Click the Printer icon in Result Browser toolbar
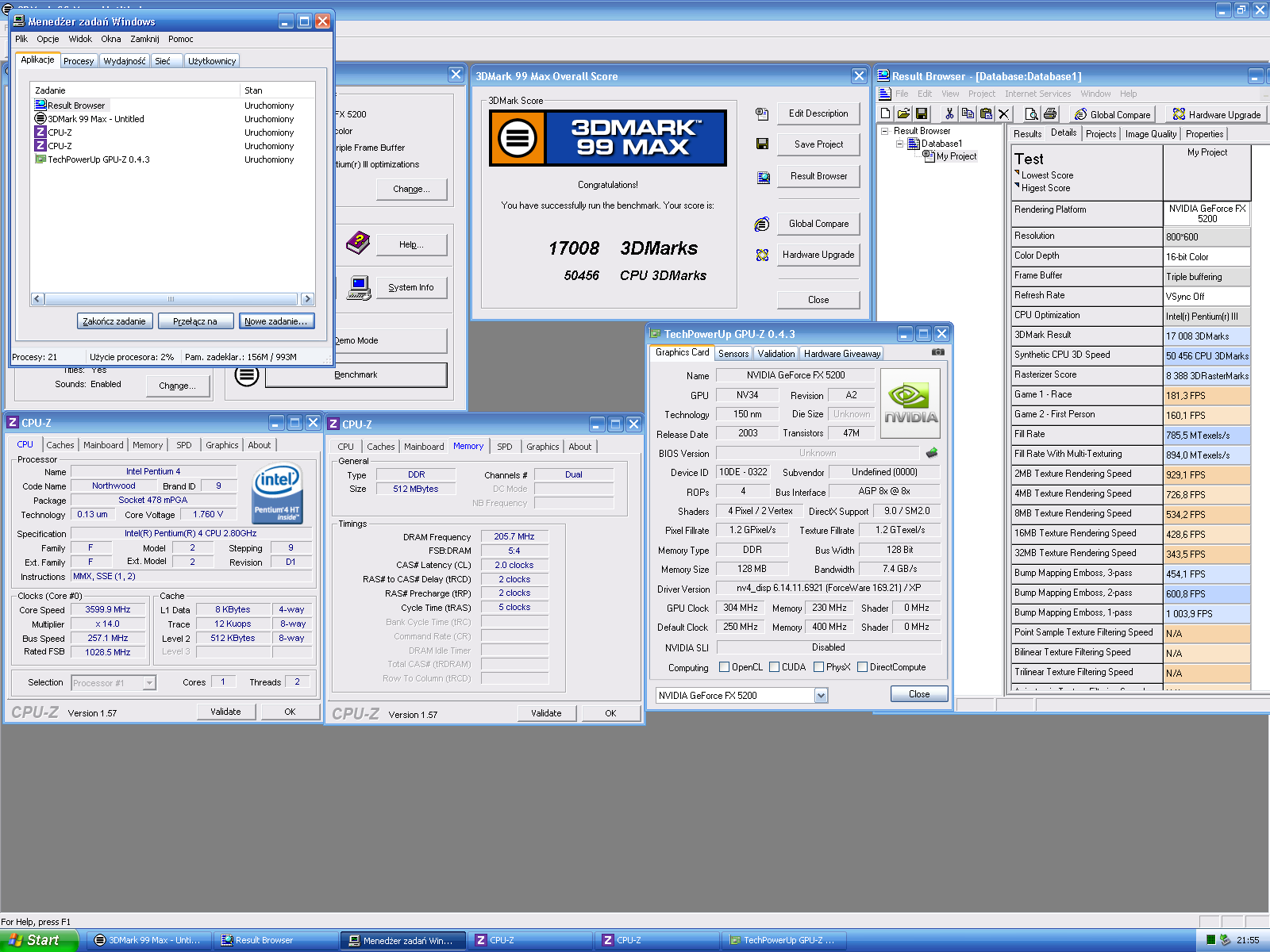 pyautogui.click(x=1050, y=113)
